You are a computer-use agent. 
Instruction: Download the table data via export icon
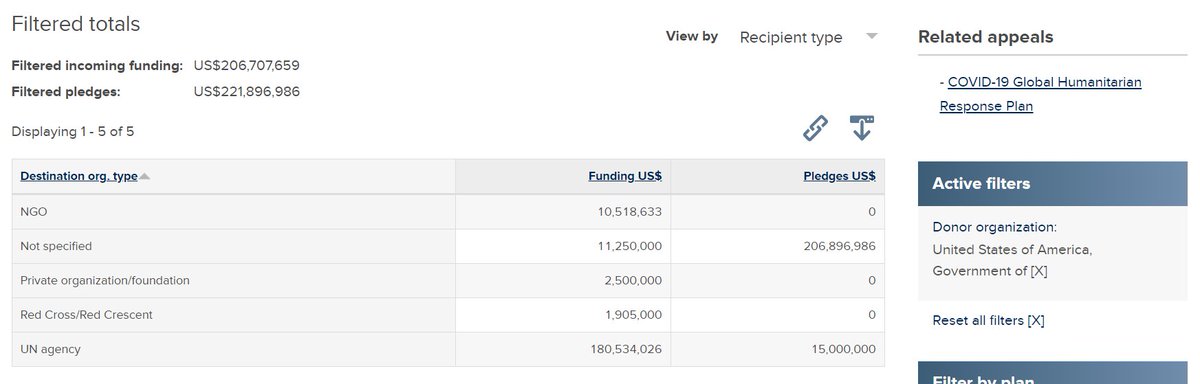(x=862, y=128)
